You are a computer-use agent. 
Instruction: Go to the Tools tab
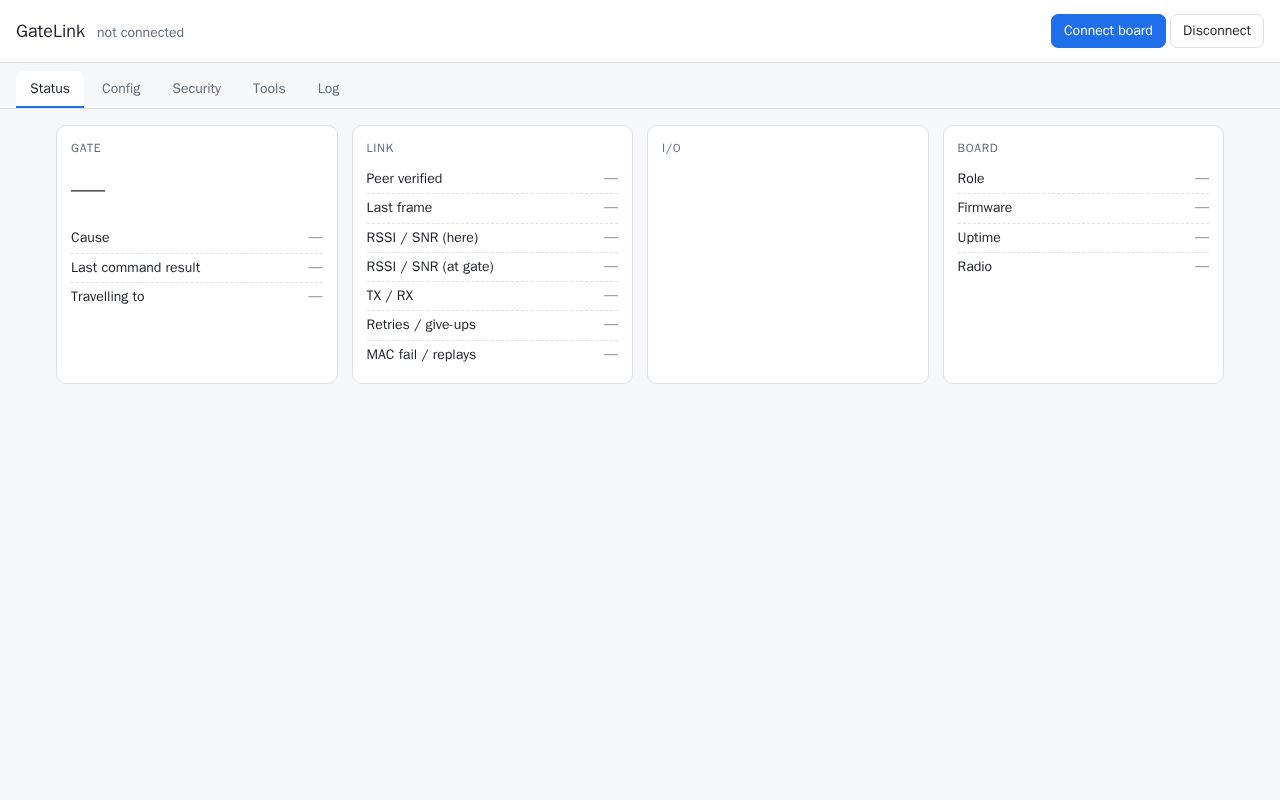[269, 89]
